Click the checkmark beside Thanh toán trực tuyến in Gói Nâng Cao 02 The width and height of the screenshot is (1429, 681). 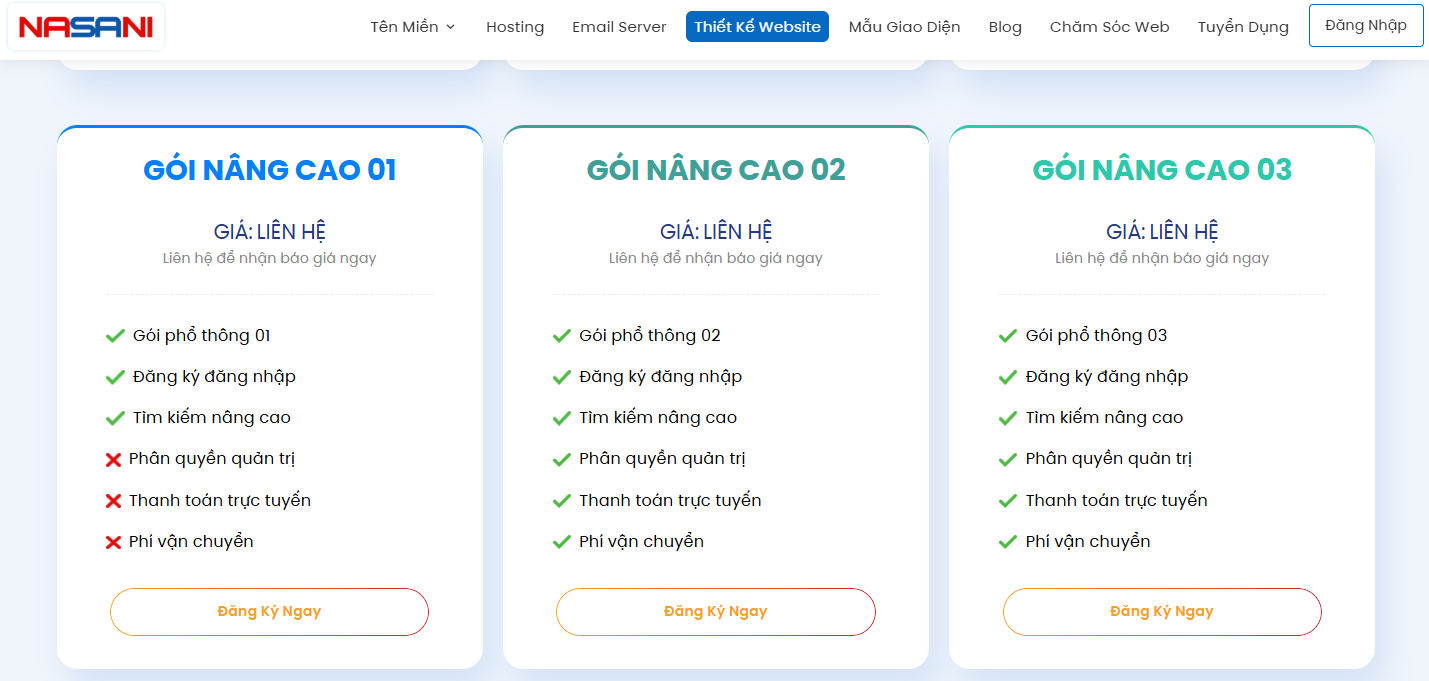pos(560,499)
